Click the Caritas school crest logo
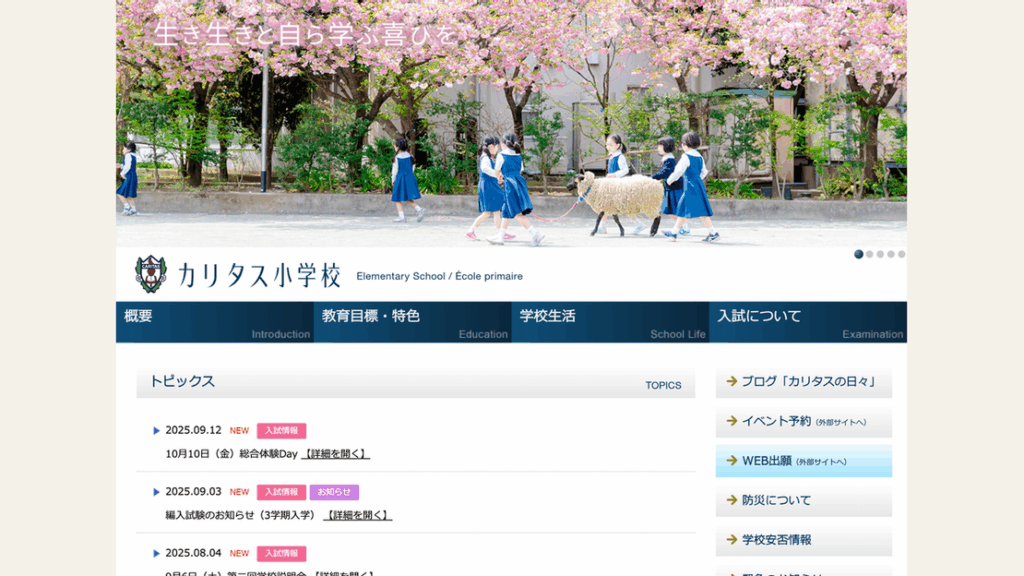1024x576 pixels. pyautogui.click(x=151, y=274)
